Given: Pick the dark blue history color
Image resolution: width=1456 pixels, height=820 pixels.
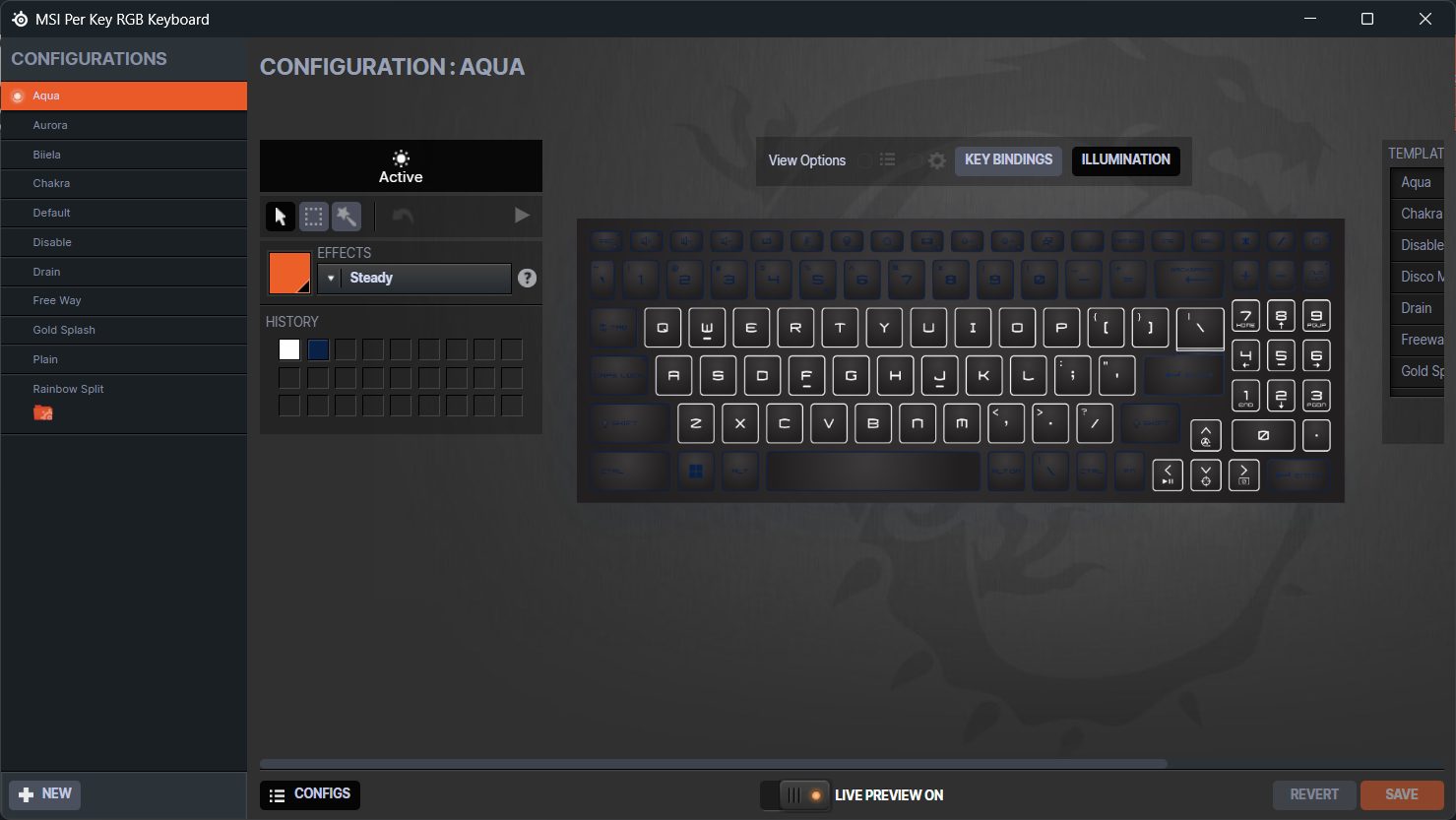Looking at the screenshot, I should 318,349.
